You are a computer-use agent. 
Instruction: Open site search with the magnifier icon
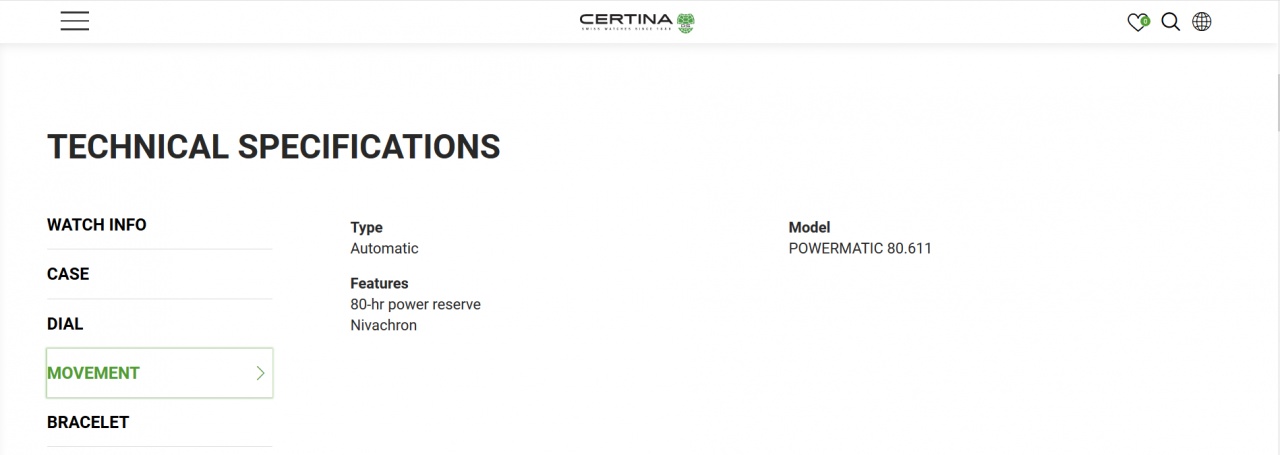pyautogui.click(x=1170, y=22)
